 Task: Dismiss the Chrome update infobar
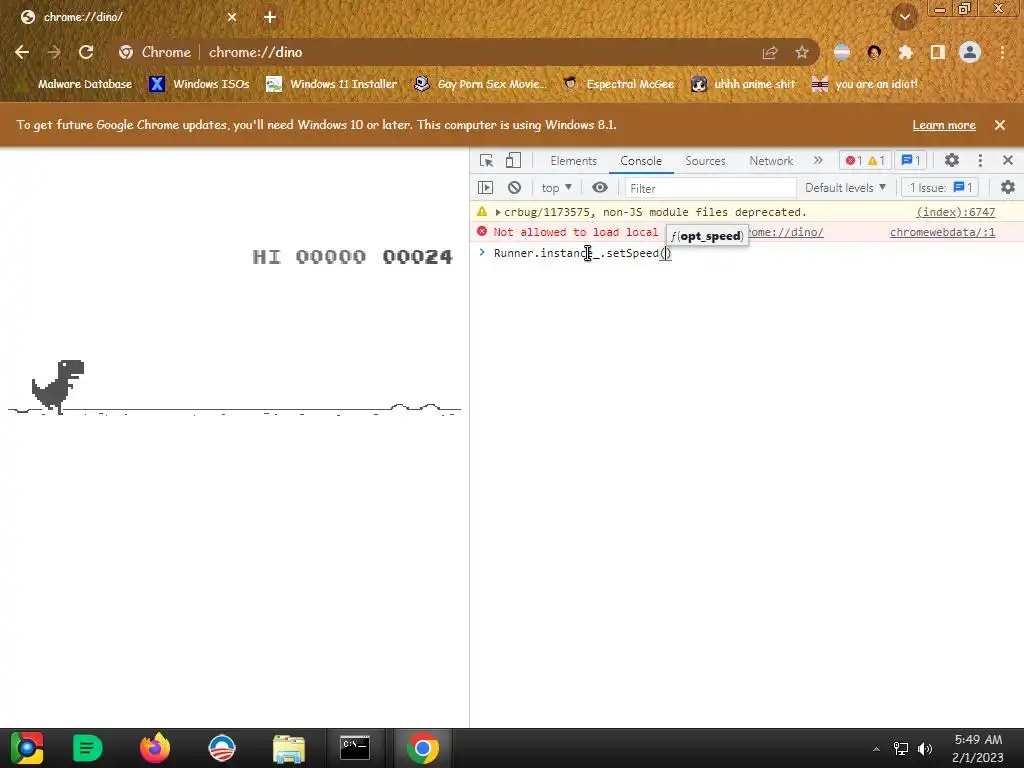1000,125
